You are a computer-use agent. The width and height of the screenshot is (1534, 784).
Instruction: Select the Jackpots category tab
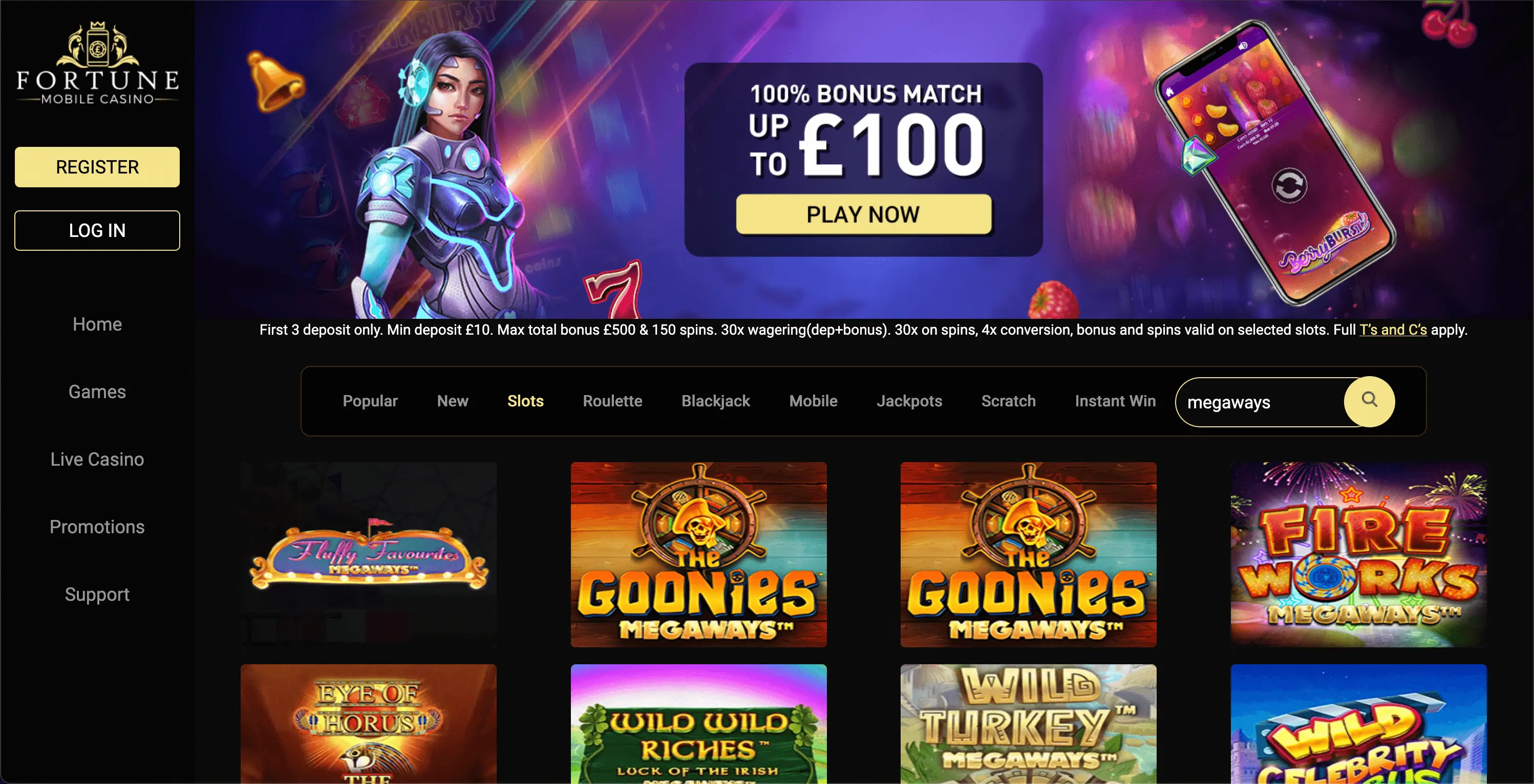(909, 401)
